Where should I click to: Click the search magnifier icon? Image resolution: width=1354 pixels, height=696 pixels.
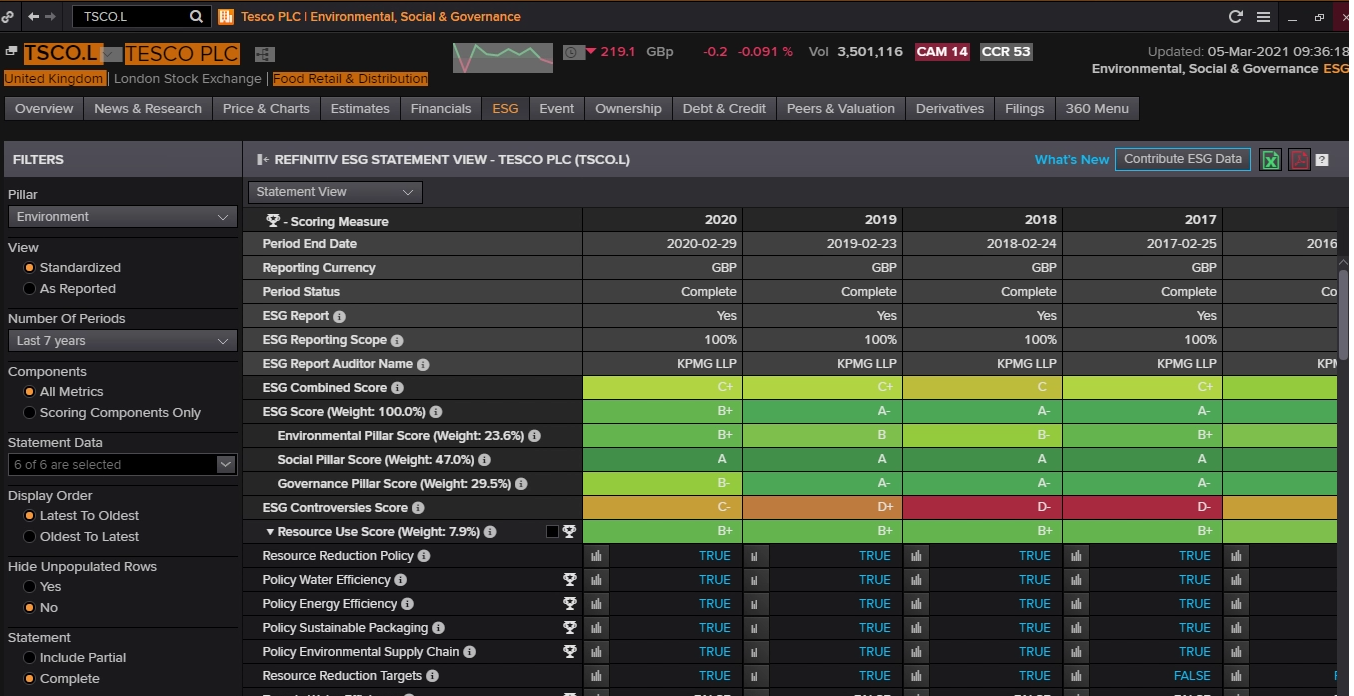(196, 17)
